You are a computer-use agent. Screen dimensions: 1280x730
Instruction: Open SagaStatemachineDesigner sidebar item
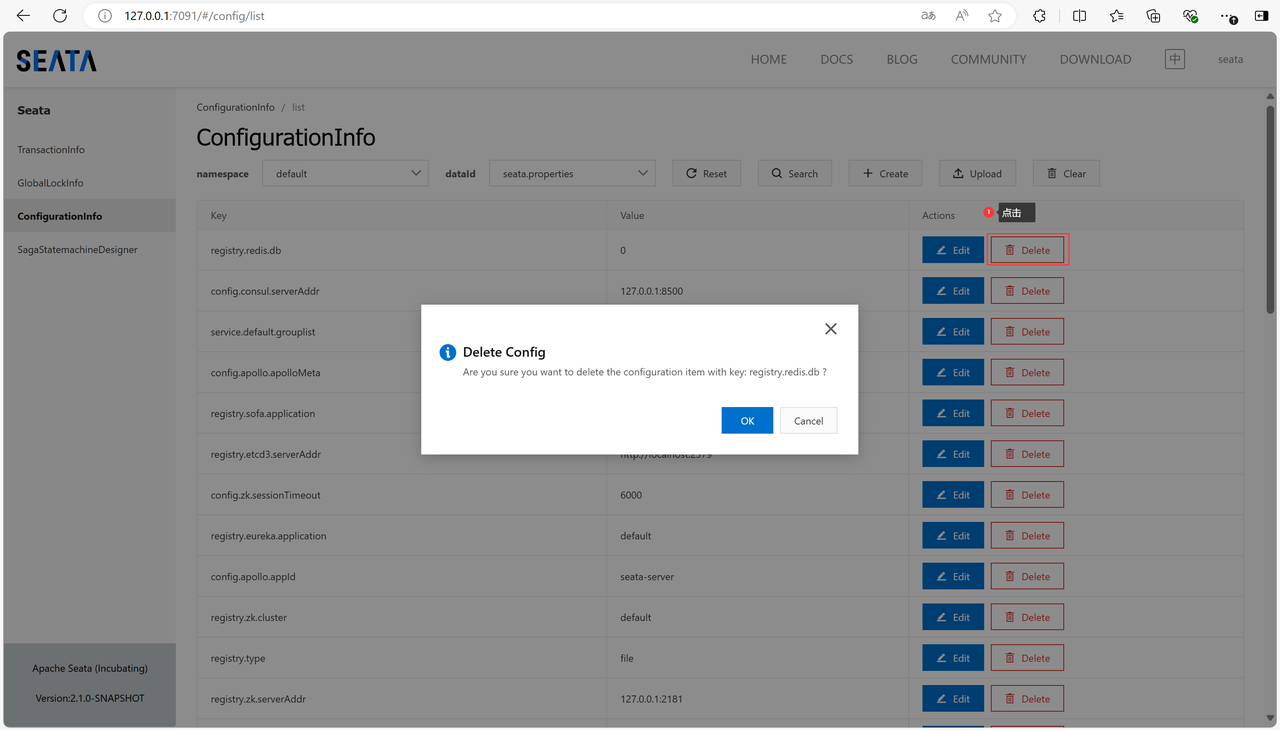[x=77, y=250]
